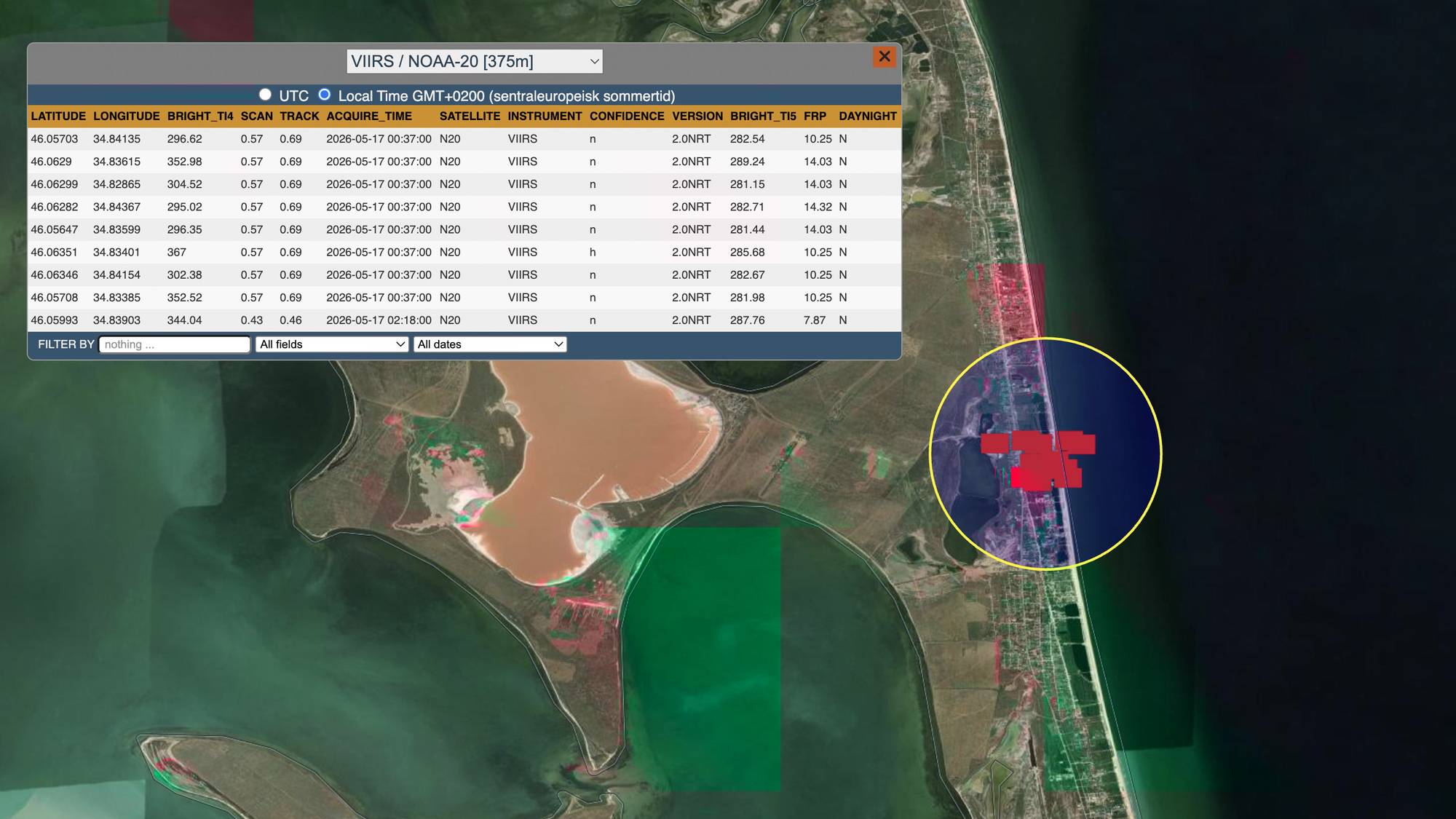Select latitude cell 46.05703
This screenshot has height=819, width=1456.
(54, 139)
